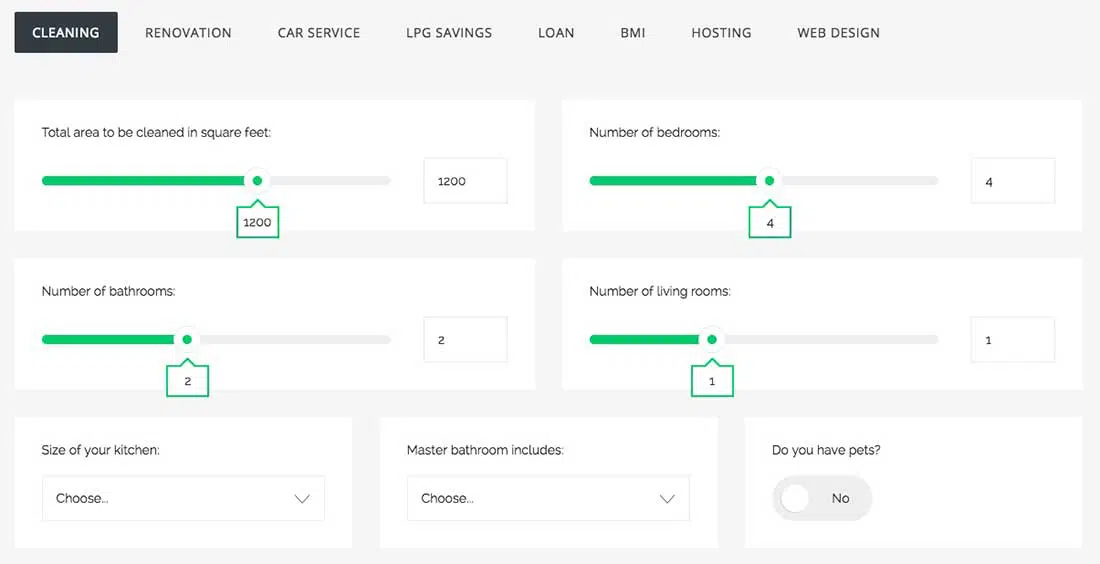Viewport: 1100px width, 564px height.
Task: Select the Web Design tab
Action: click(x=838, y=32)
